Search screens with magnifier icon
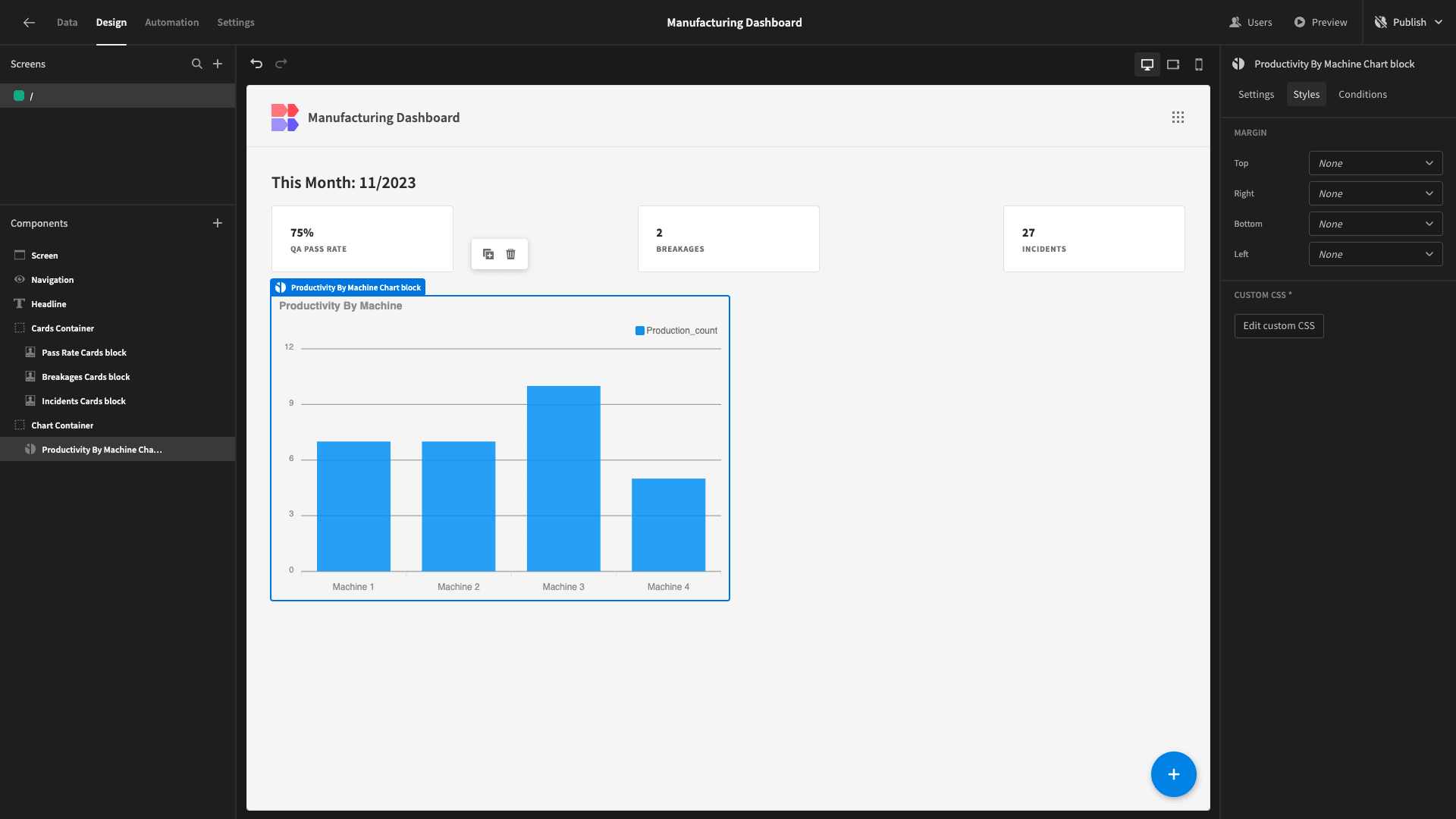The height and width of the screenshot is (819, 1456). click(x=197, y=64)
